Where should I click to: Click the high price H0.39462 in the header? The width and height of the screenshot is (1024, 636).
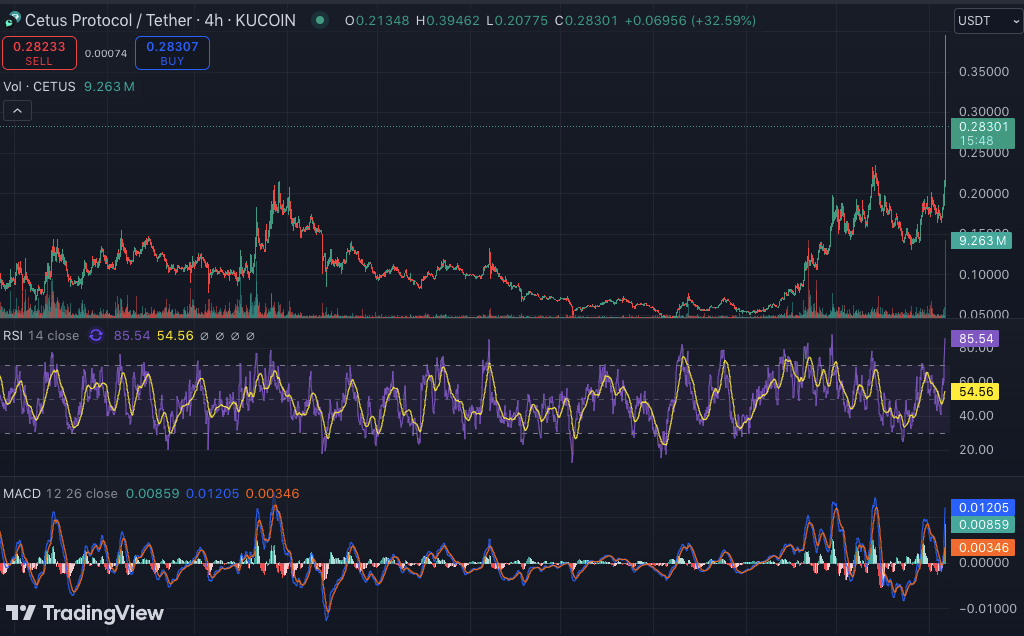447,21
